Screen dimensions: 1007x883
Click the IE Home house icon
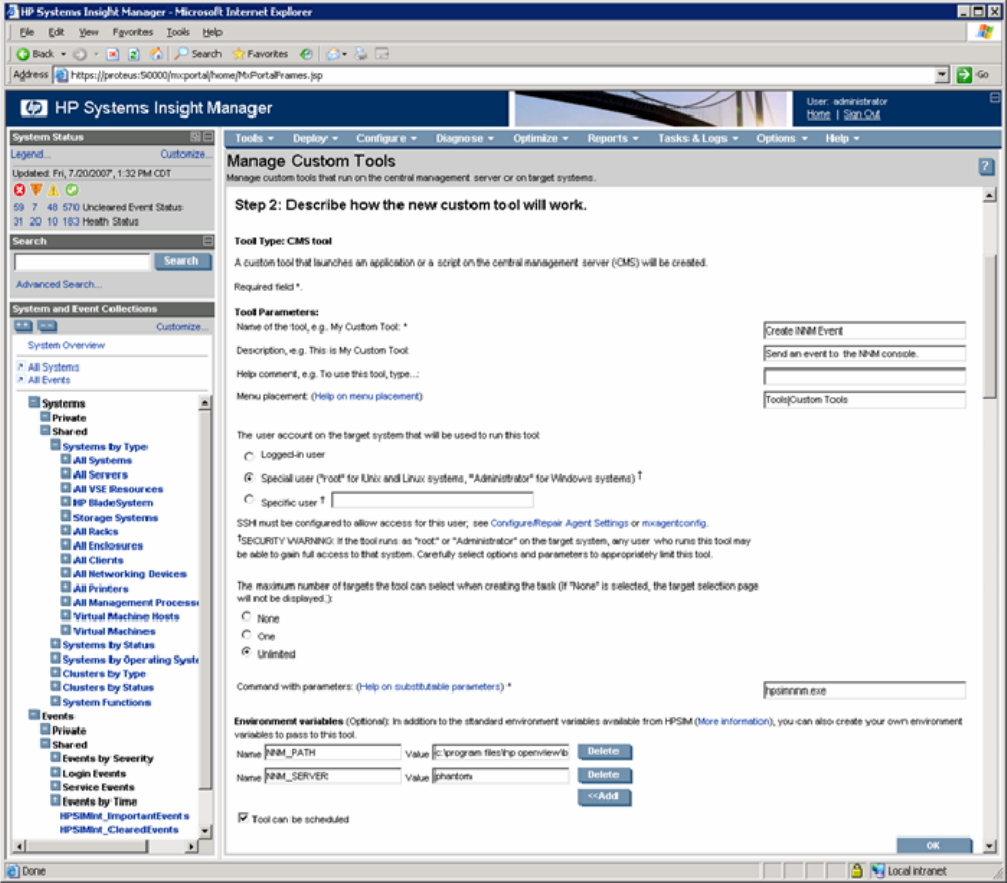pos(156,54)
